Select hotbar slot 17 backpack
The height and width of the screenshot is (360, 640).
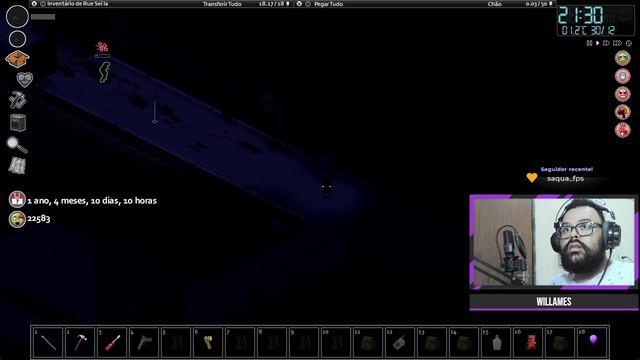(560, 342)
